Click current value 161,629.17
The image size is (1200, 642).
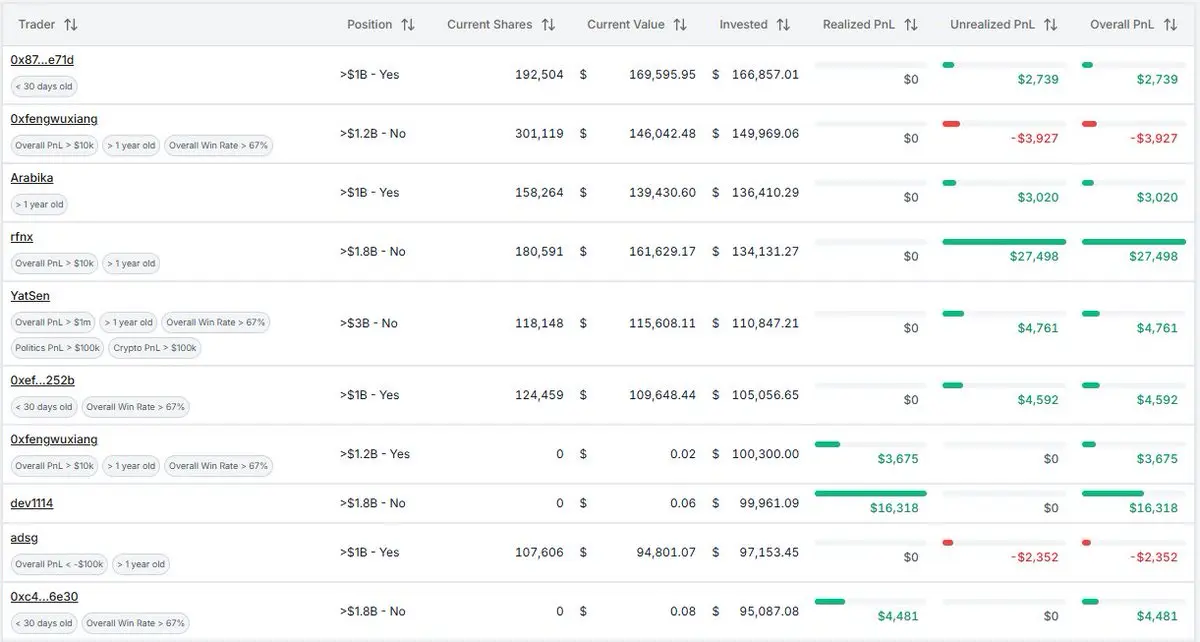[x=662, y=251]
